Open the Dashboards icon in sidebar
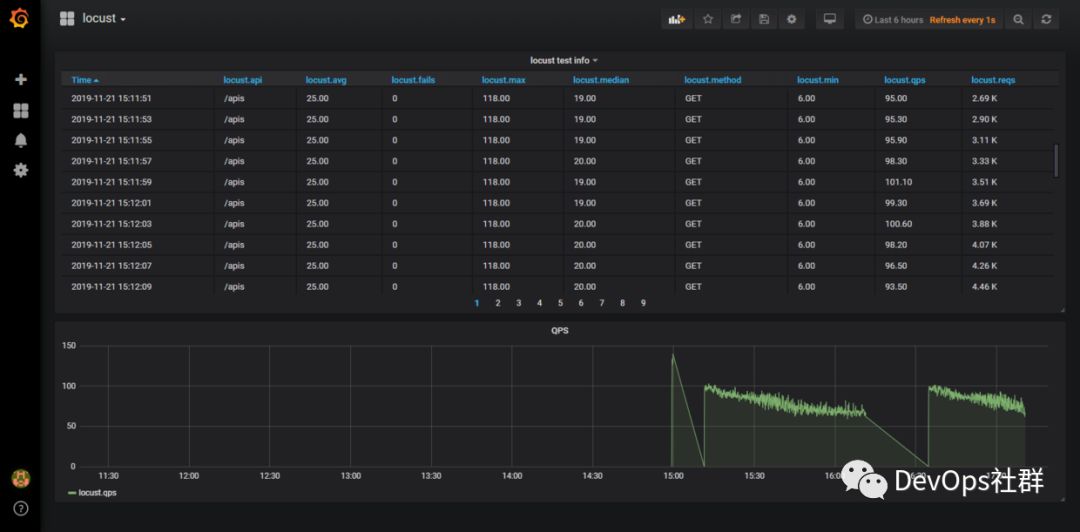Image resolution: width=1080 pixels, height=532 pixels. pos(20,110)
